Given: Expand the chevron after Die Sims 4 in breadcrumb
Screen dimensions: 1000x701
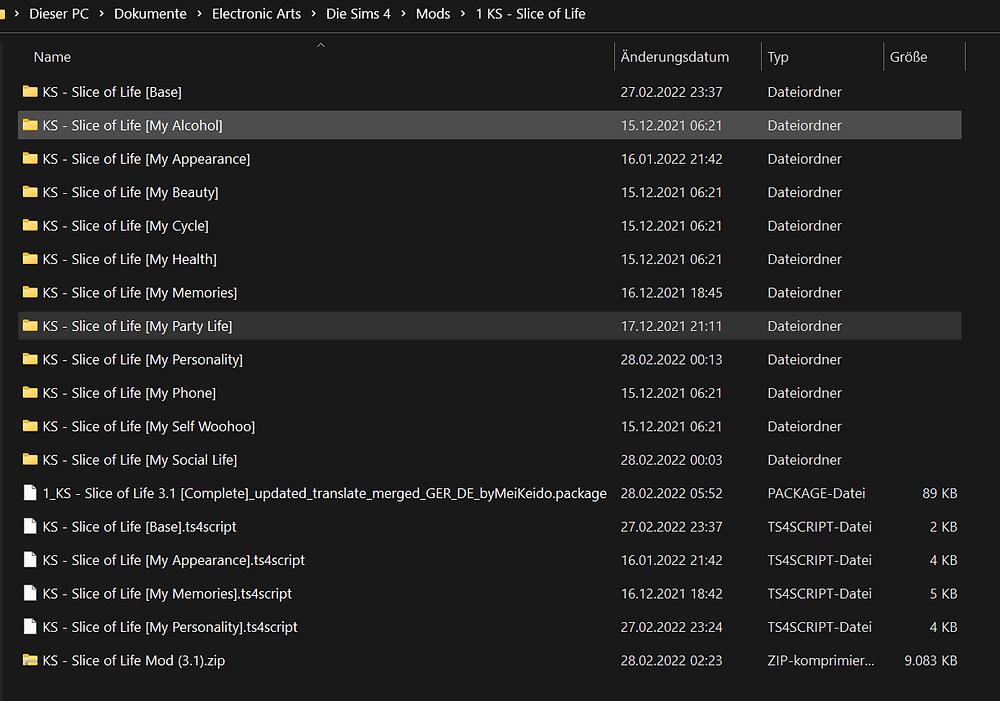Looking at the screenshot, I should [x=403, y=13].
